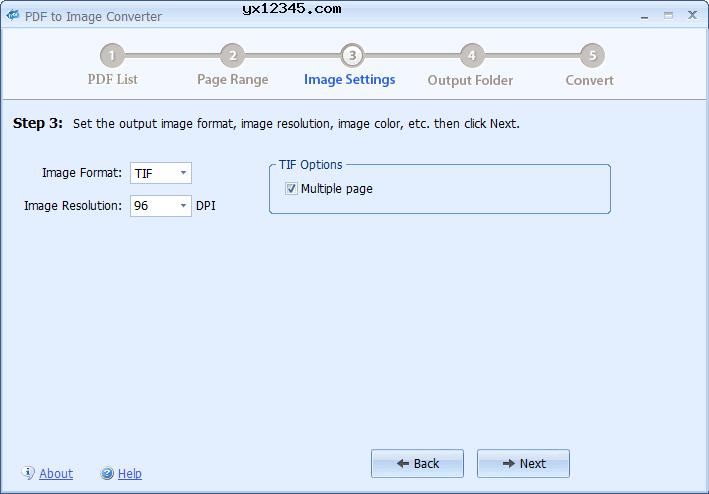Screen dimensions: 709x494
Task: Click the Image Format label
Action: 82,173
